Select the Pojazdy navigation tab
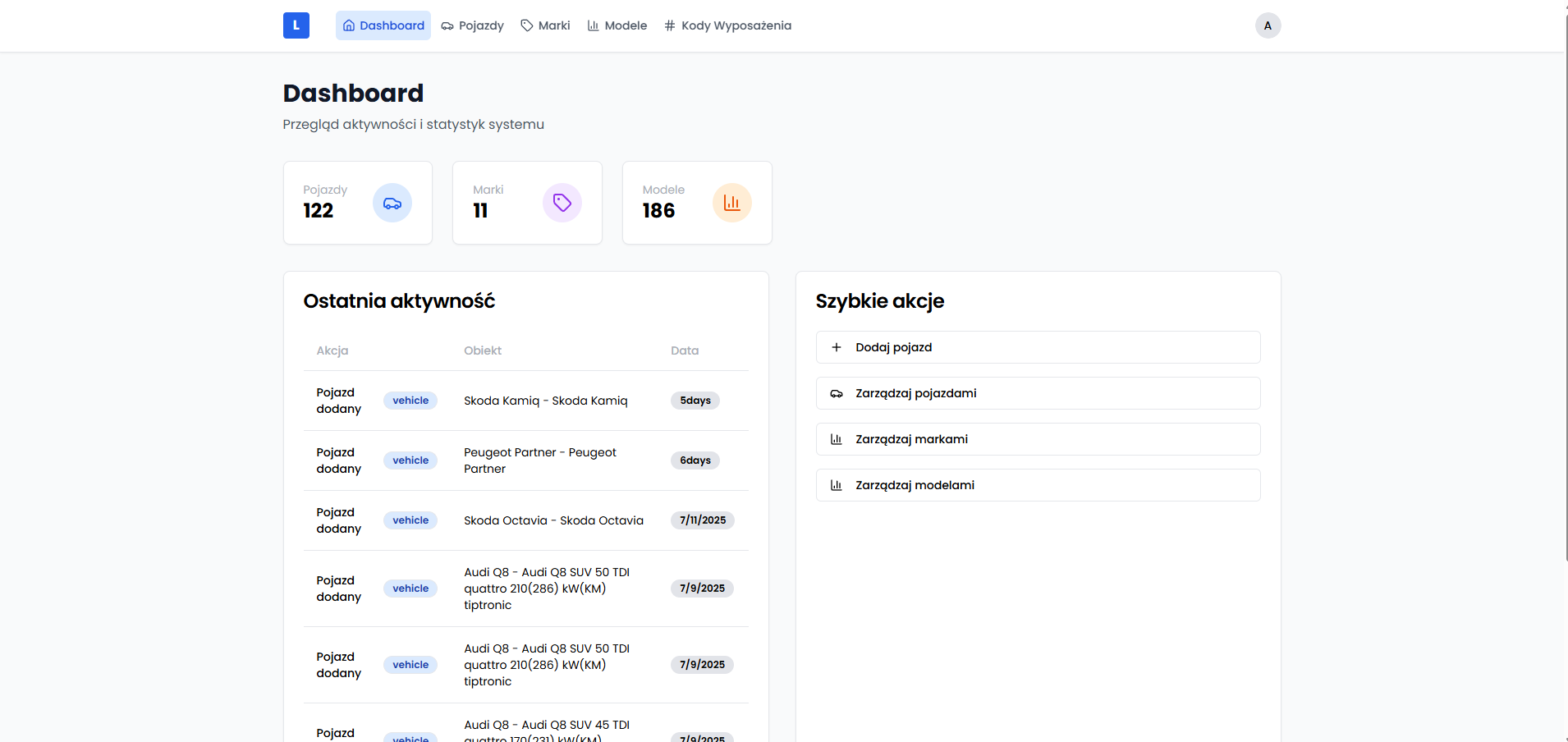The width and height of the screenshot is (1568, 742). tap(472, 25)
